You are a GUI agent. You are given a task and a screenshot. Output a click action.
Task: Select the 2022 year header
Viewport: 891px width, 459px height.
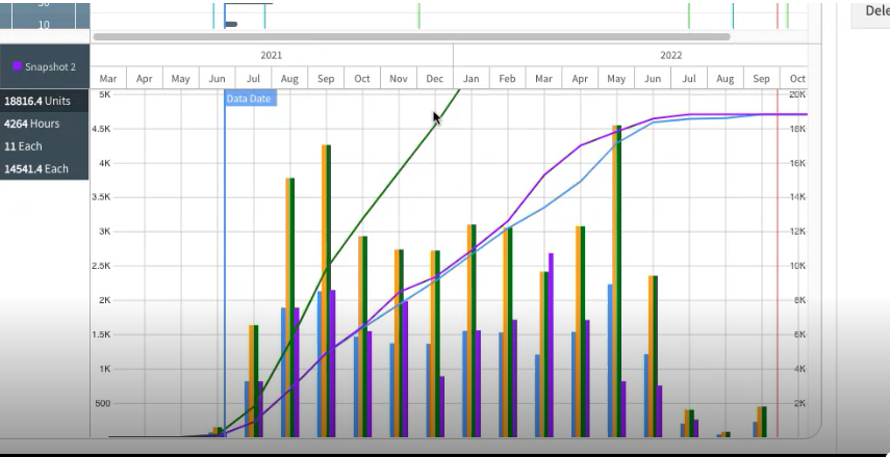click(x=671, y=56)
